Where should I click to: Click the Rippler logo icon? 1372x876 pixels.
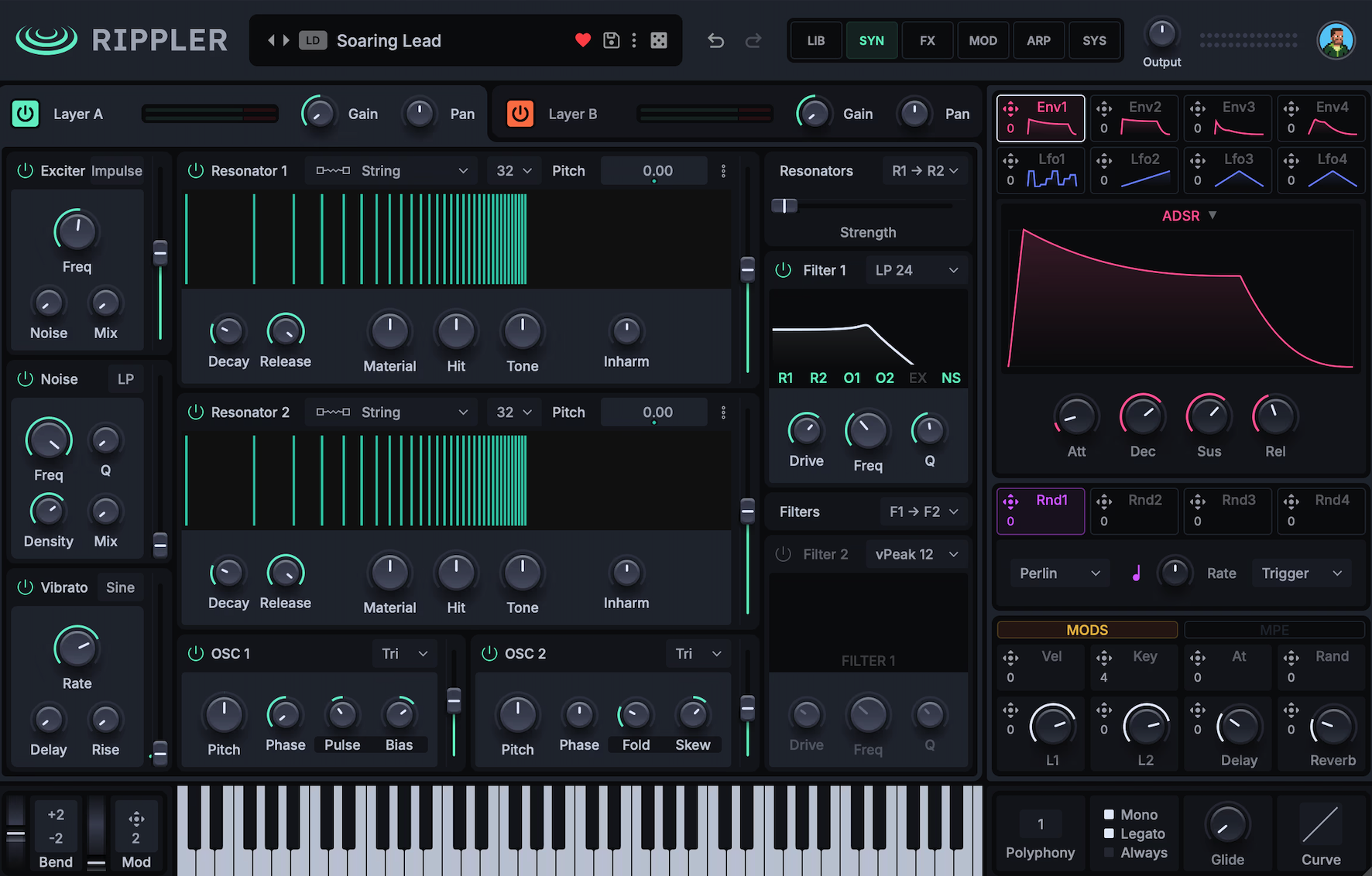46,40
